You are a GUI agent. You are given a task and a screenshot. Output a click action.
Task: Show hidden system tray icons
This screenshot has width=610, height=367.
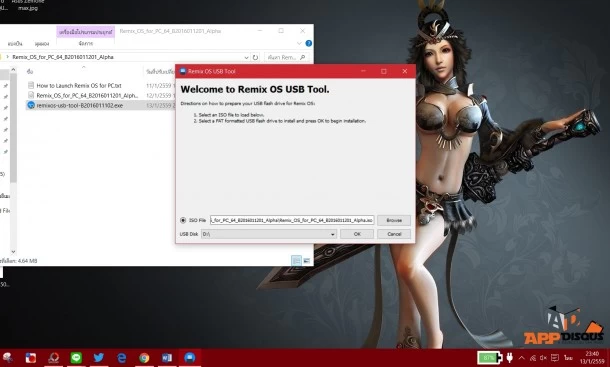tap(522, 358)
